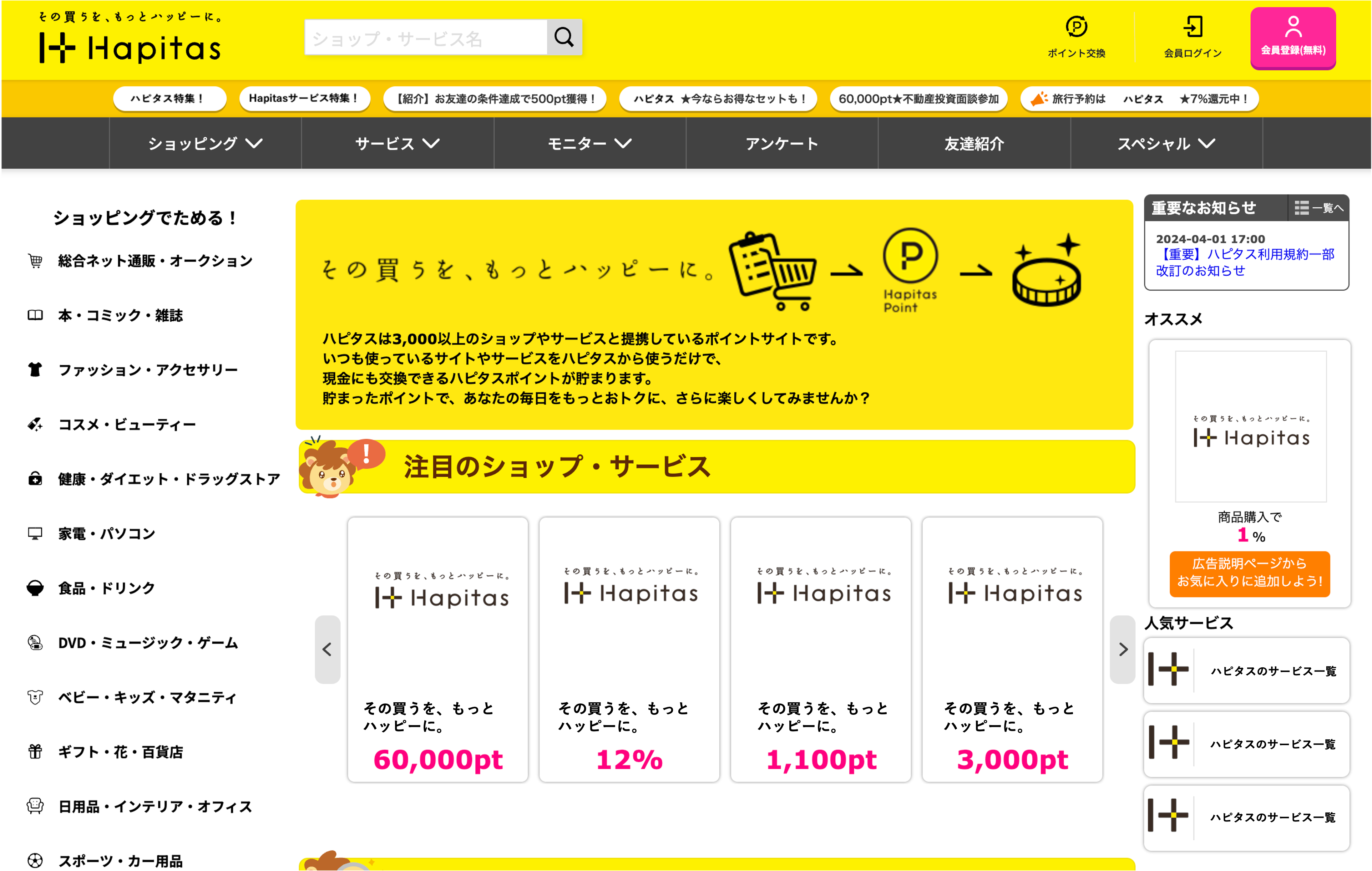Screen dimensions: 1372x871
Task: Click the search magnifier icon
Action: (564, 37)
